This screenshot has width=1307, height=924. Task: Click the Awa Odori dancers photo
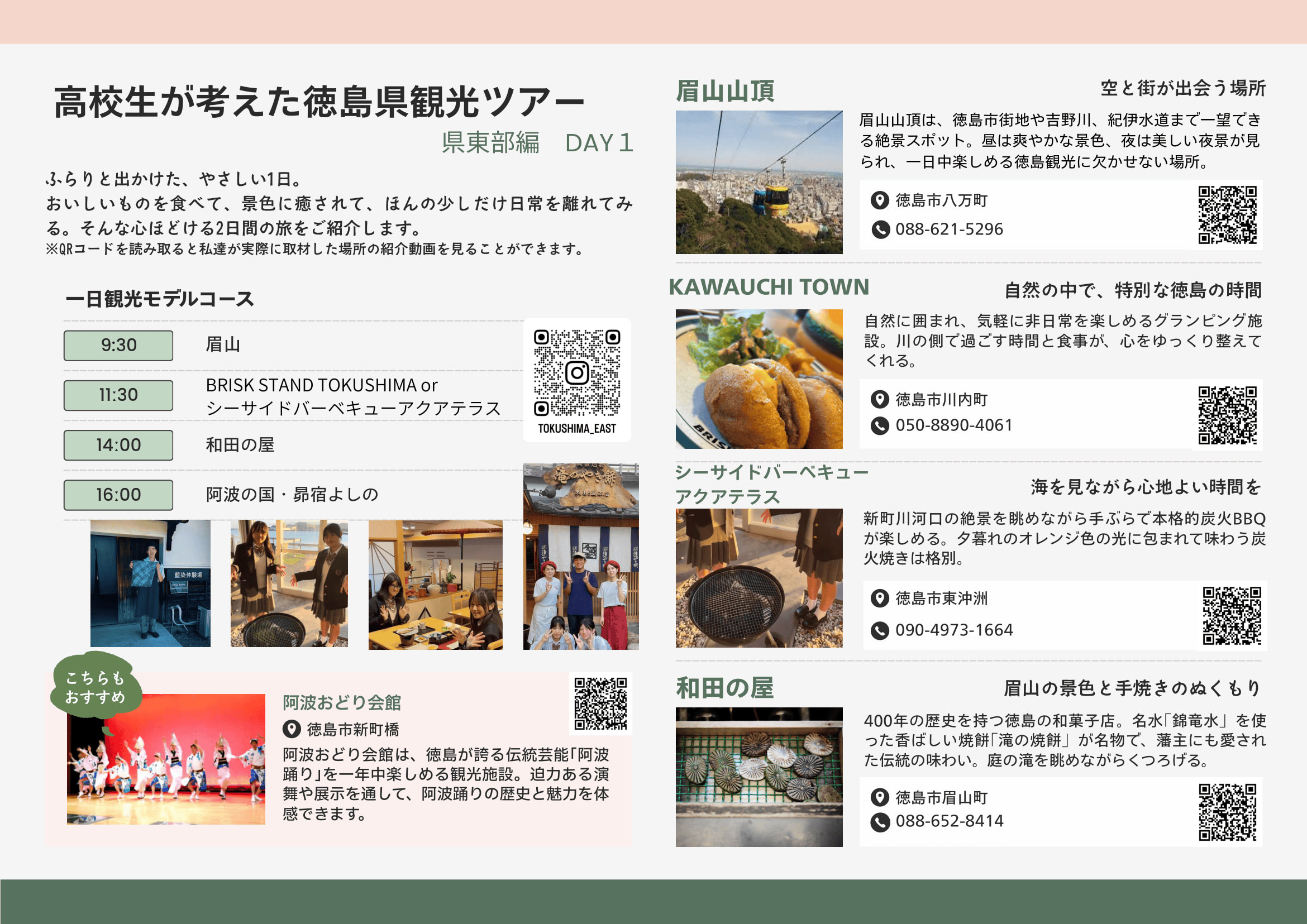coord(166,759)
